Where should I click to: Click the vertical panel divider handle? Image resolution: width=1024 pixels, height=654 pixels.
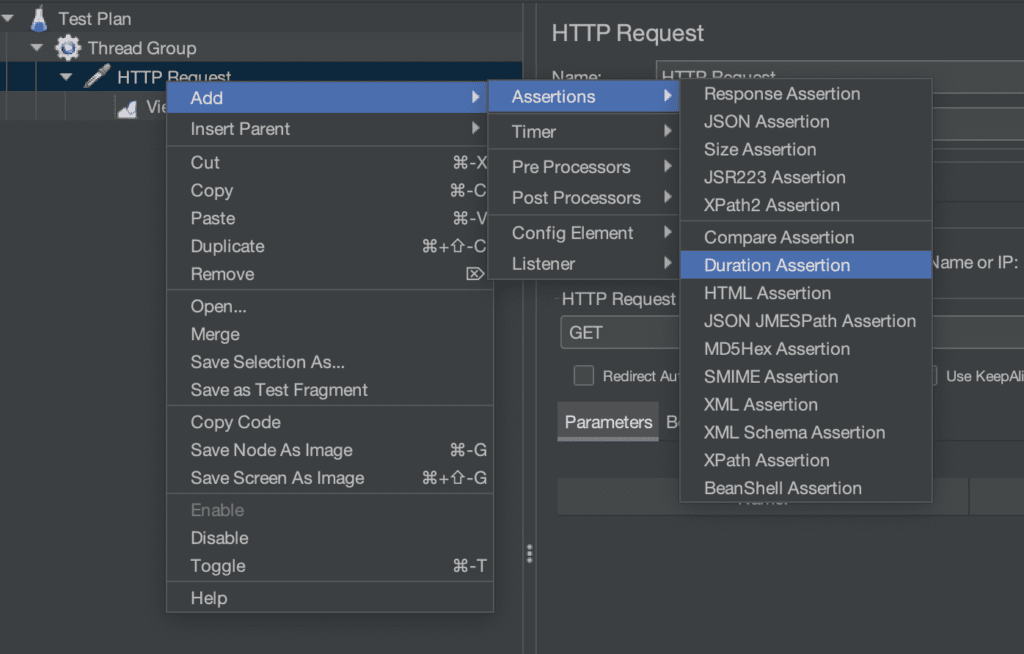(x=530, y=553)
